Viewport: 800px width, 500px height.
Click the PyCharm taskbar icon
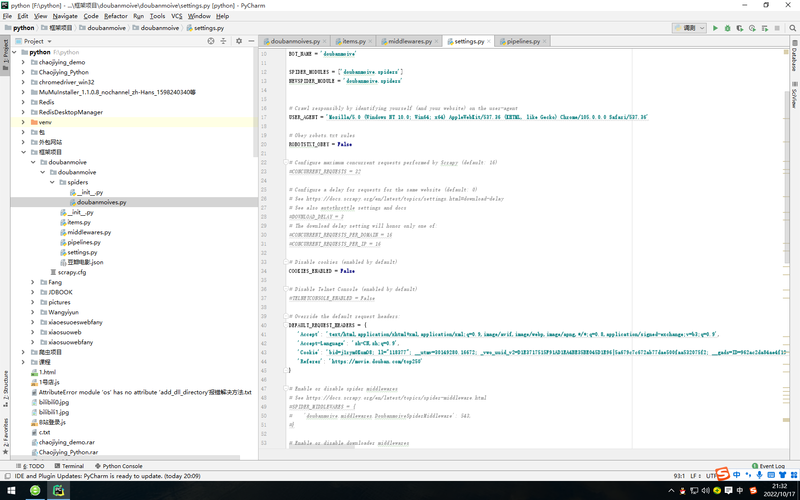point(59,491)
